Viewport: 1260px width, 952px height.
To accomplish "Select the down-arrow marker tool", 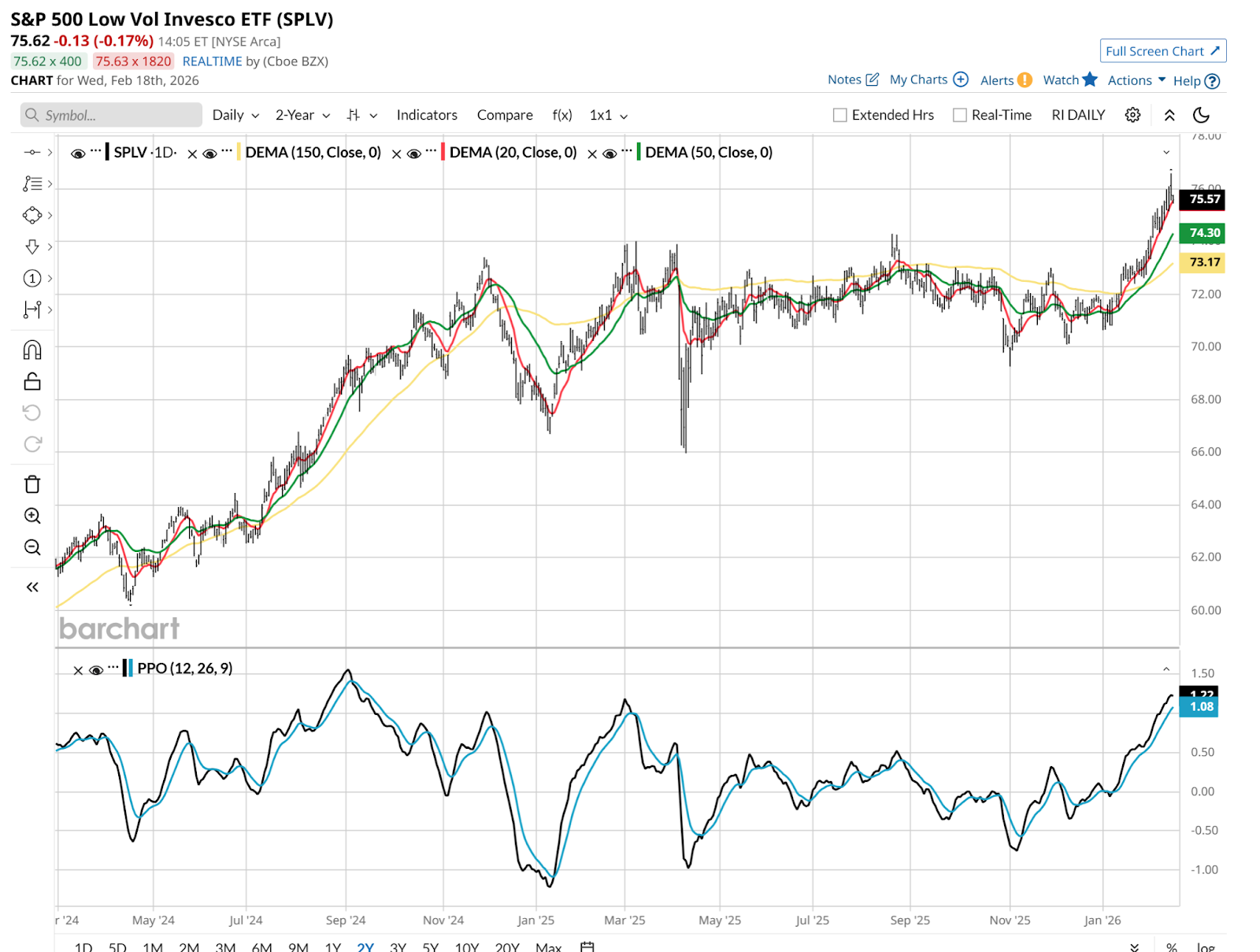I will point(32,246).
